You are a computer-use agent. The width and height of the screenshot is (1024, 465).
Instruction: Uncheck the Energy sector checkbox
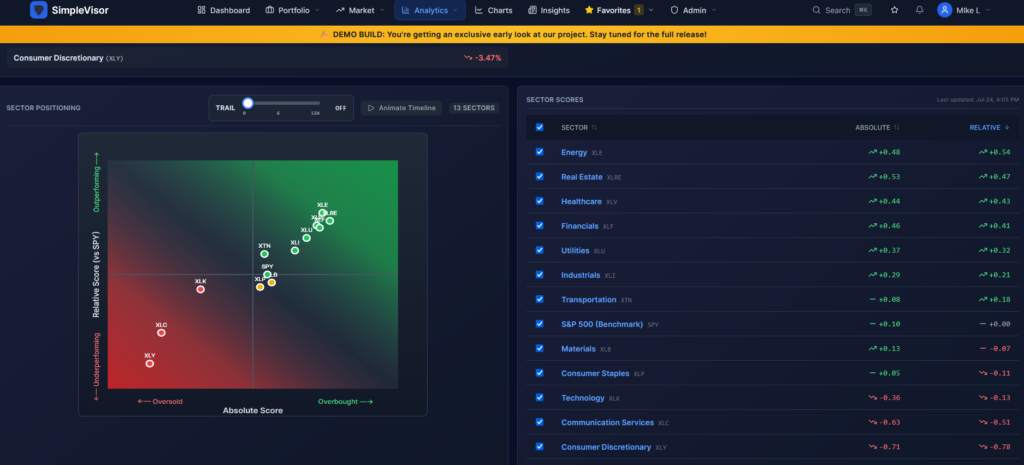tap(539, 152)
